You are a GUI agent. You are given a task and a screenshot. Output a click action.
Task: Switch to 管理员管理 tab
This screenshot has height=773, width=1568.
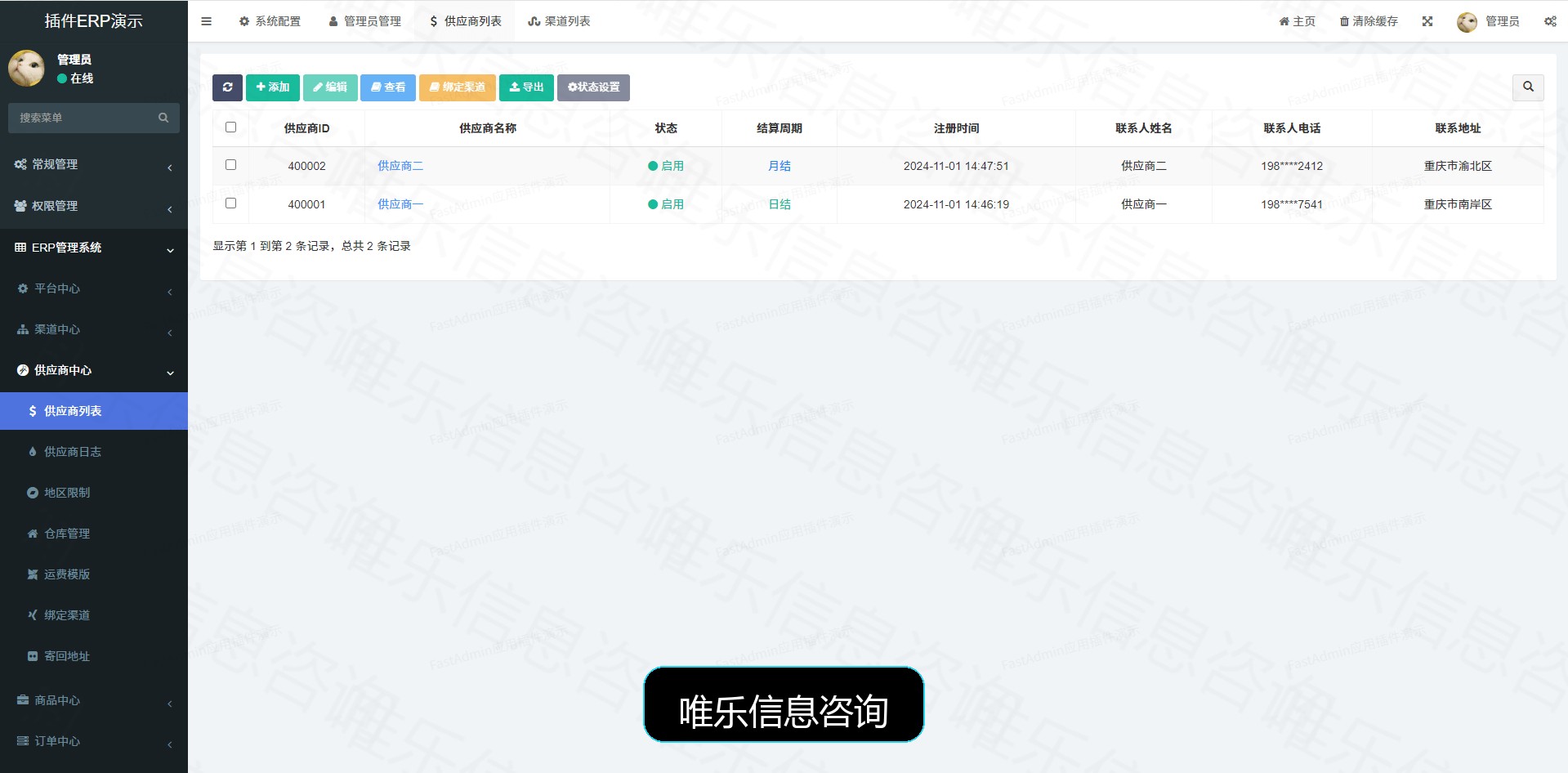click(x=364, y=21)
